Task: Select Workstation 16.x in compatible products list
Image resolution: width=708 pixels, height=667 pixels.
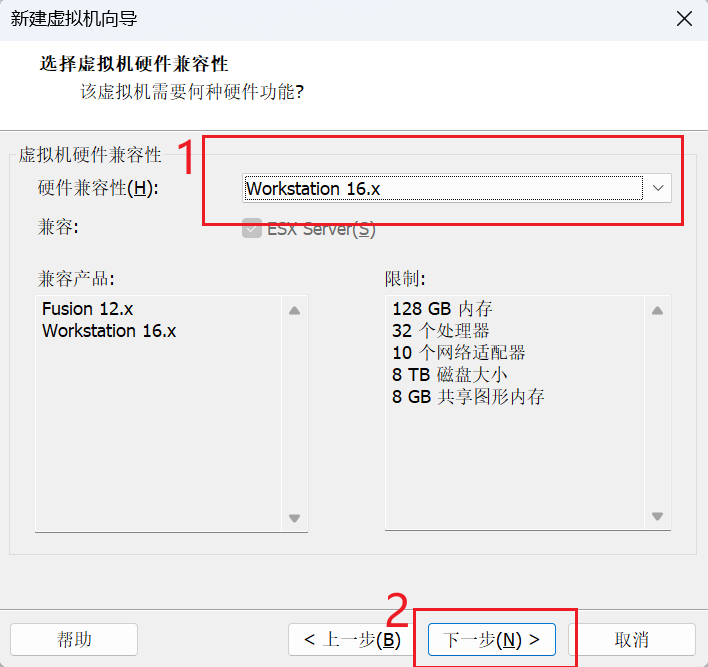Action: click(x=109, y=331)
